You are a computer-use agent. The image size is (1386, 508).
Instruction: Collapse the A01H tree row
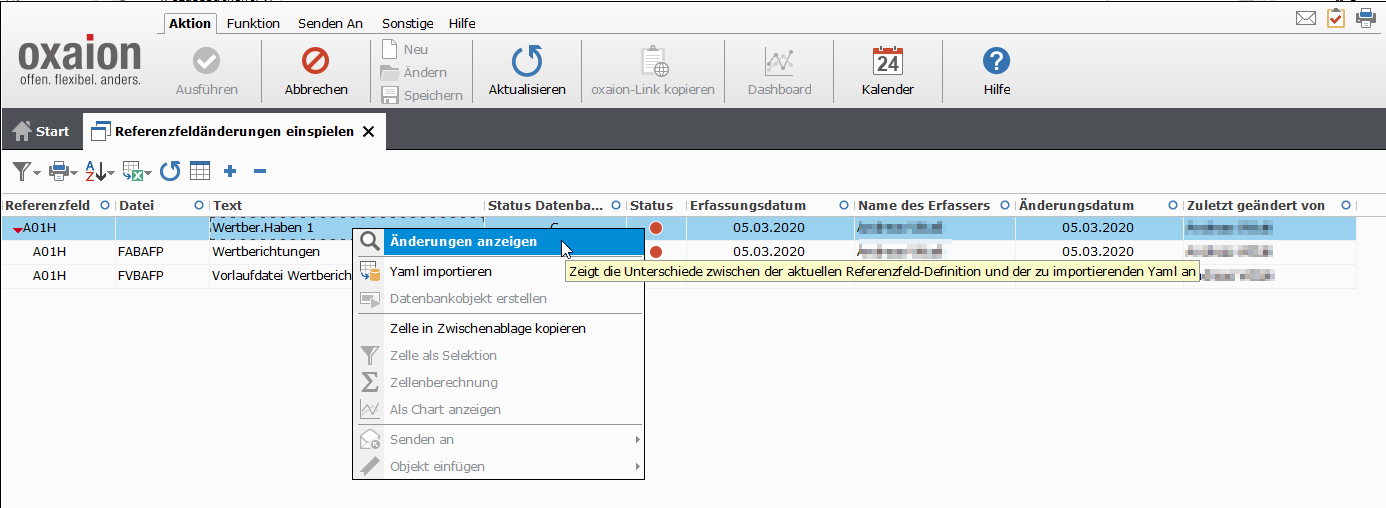(17, 229)
